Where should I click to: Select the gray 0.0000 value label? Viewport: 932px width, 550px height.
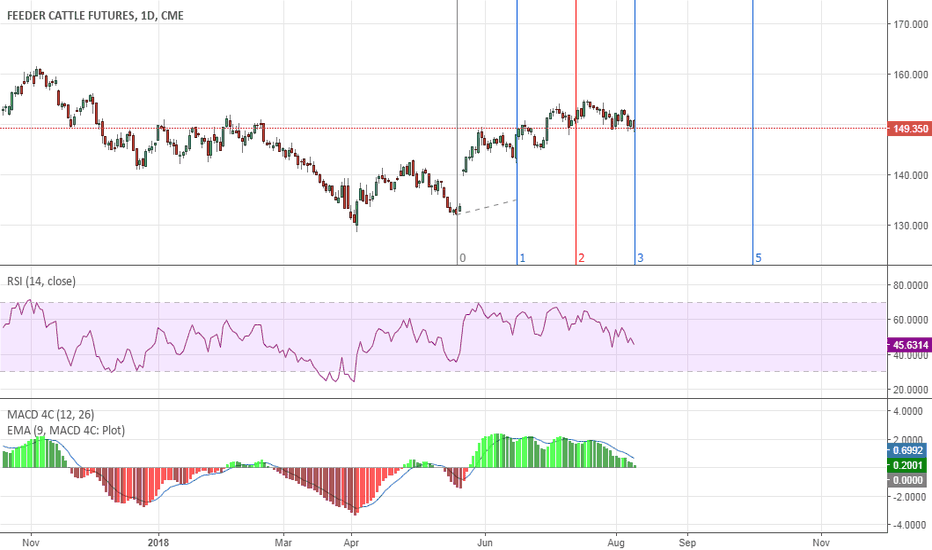(x=906, y=480)
